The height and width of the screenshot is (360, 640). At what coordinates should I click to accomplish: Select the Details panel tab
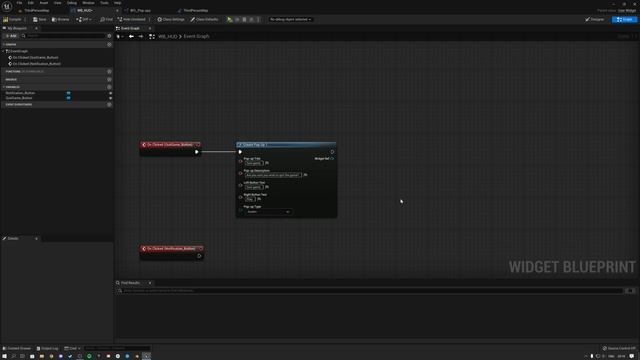click(13, 238)
